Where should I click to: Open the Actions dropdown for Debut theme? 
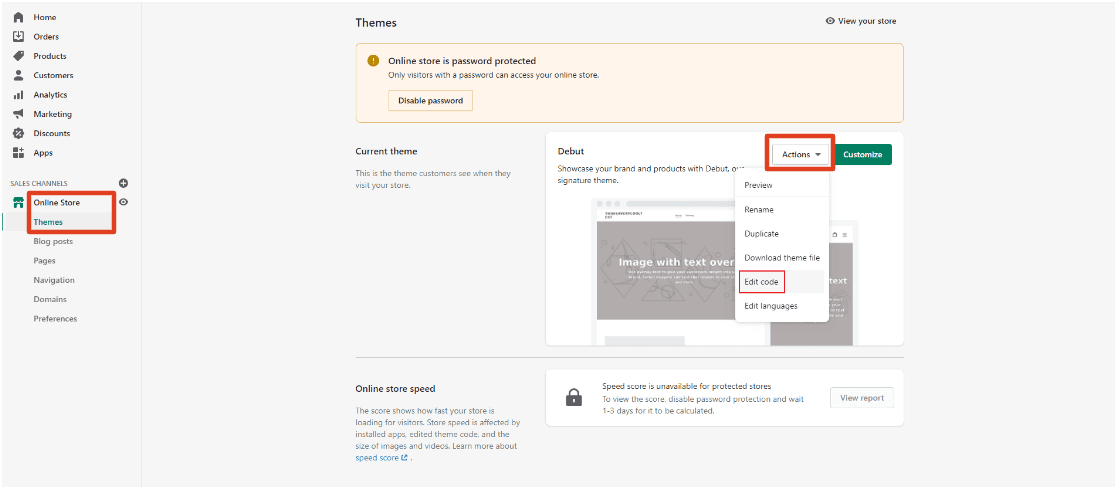(802, 154)
